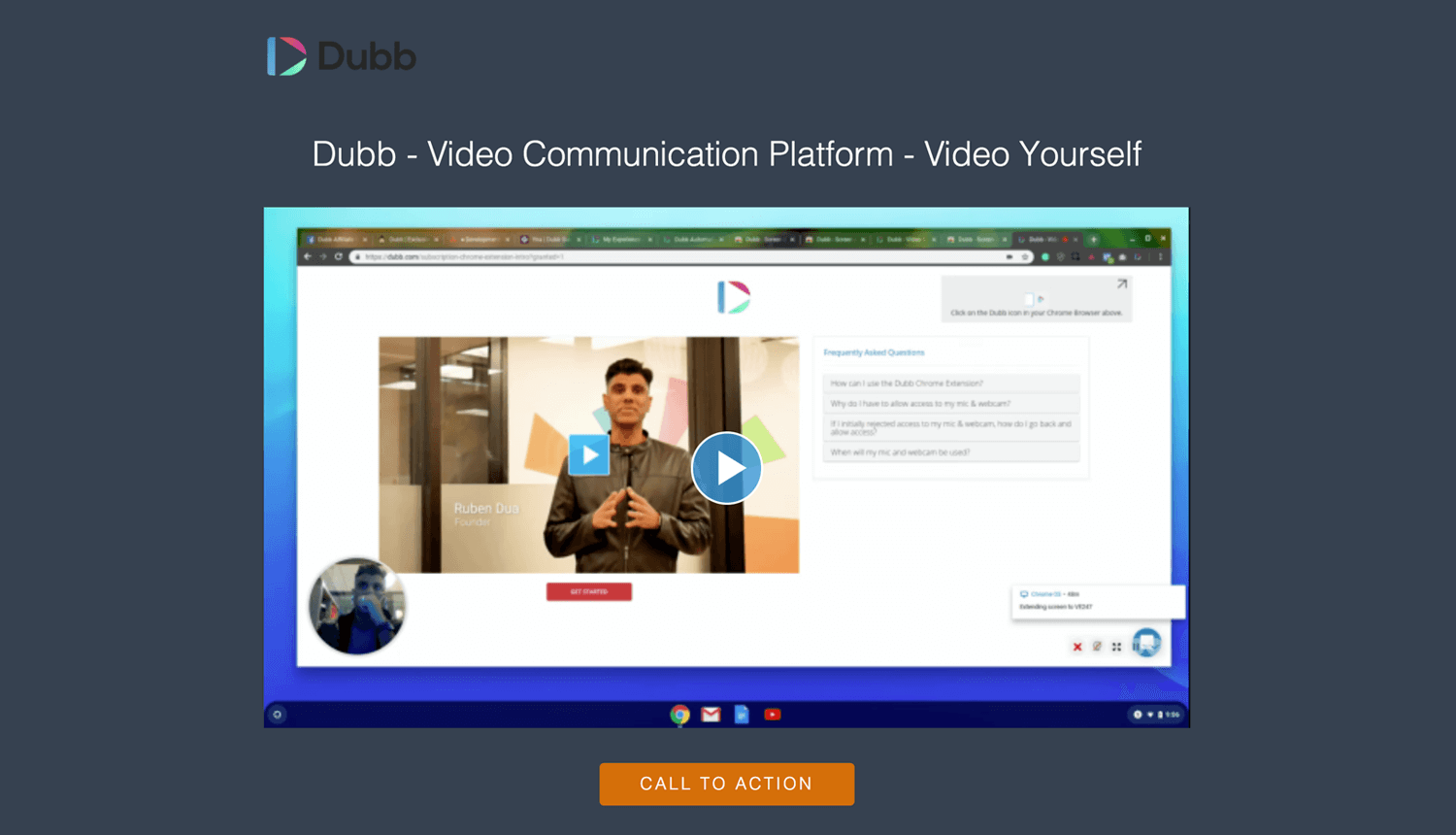This screenshot has width=1456, height=835.
Task: Open YouTube from the Chrome shelf
Action: (x=772, y=714)
